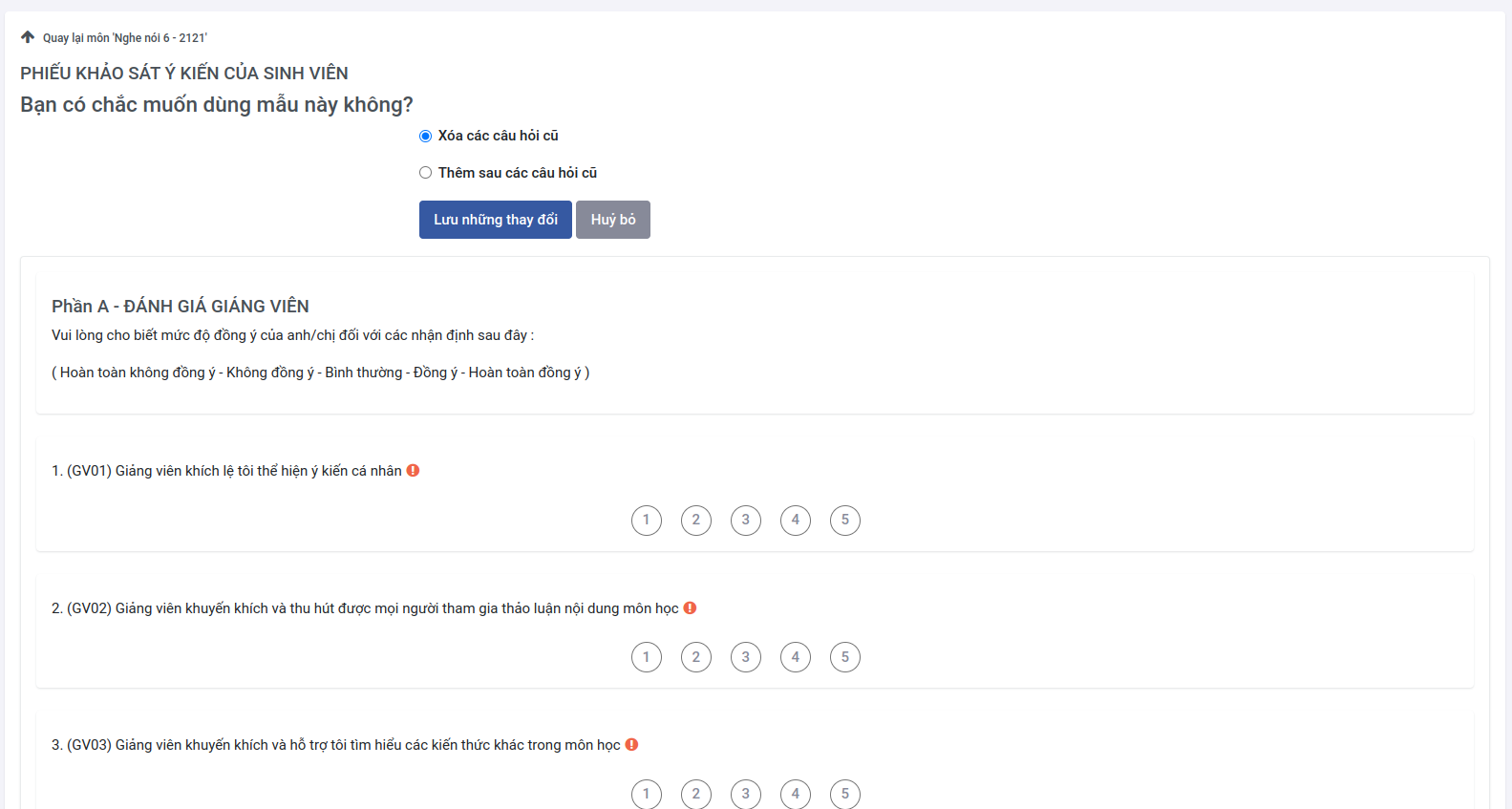This screenshot has width=1512, height=809.
Task: Open 'Quay lại môn Nghe nói 6 - 2121' link
Action: (x=124, y=38)
